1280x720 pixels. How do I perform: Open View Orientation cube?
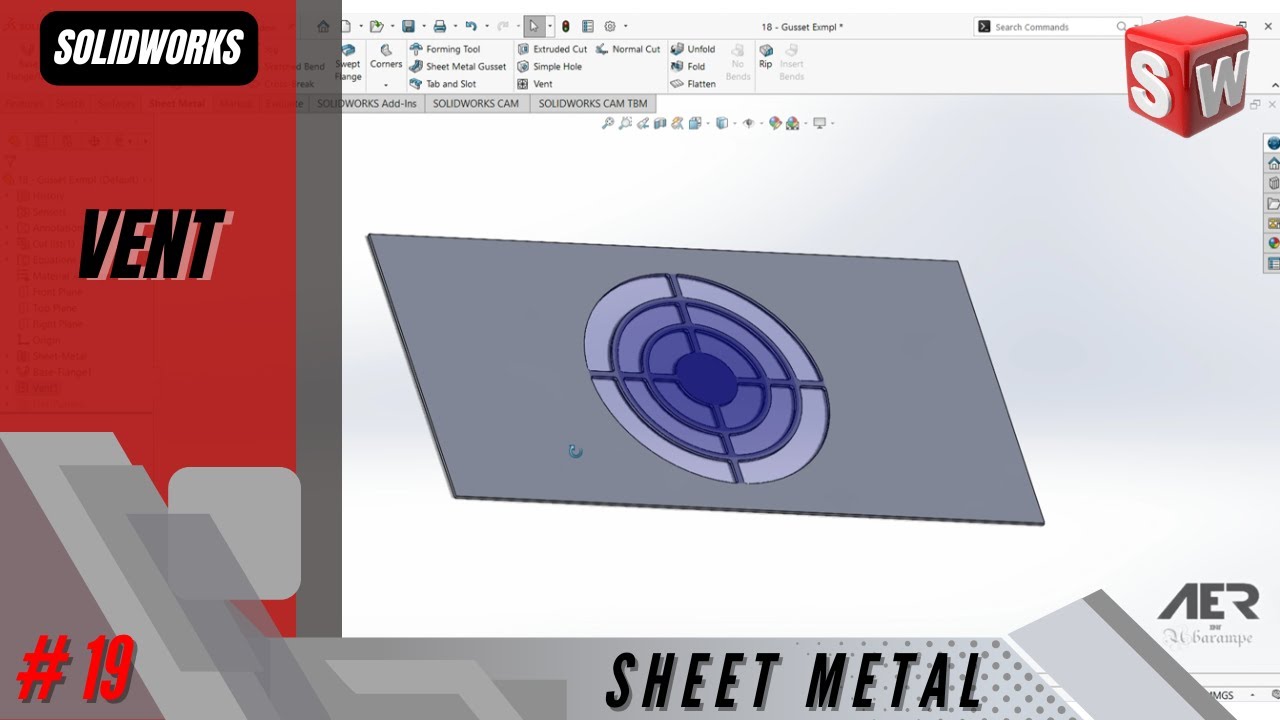(x=695, y=123)
